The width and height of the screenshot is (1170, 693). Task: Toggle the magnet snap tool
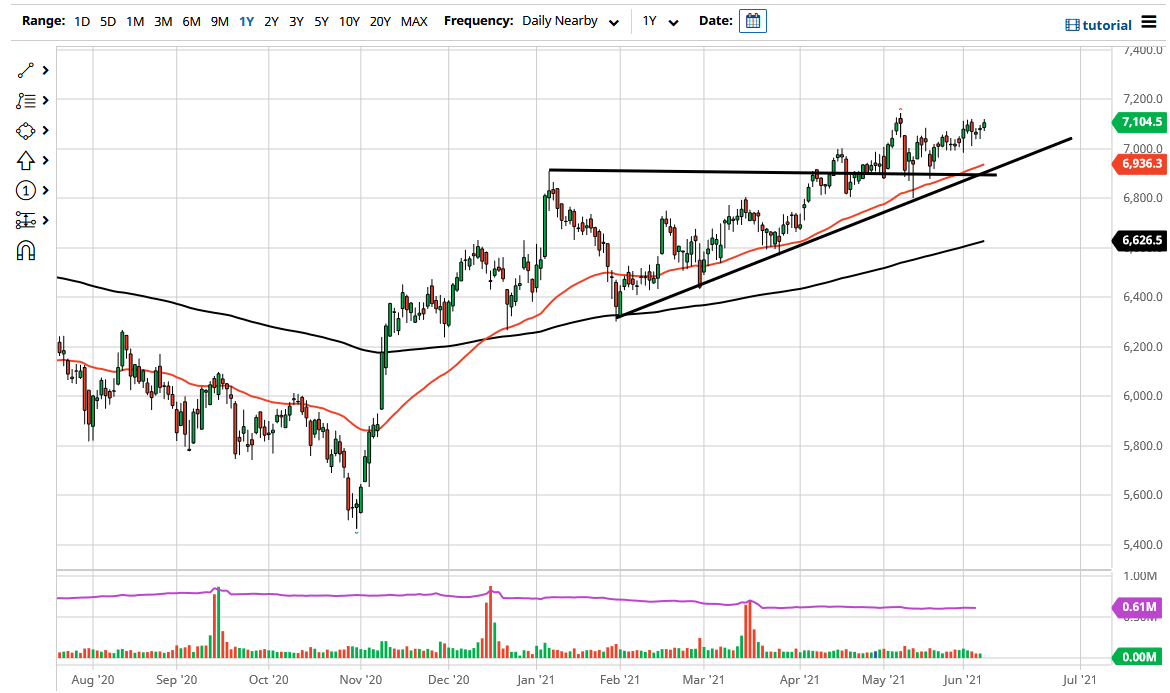click(x=27, y=250)
